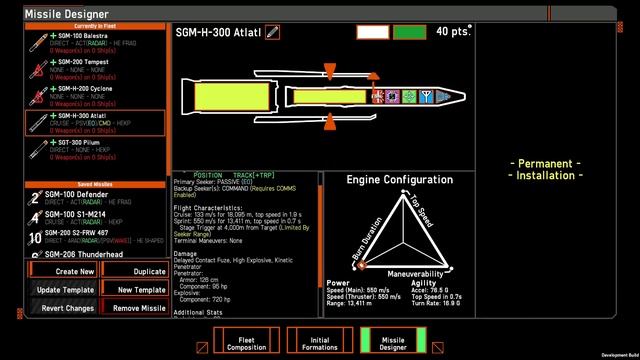Click the Primary Seeker: PASSIVE (EO) line
The width and height of the screenshot is (640, 360).
pyautogui.click(x=213, y=182)
